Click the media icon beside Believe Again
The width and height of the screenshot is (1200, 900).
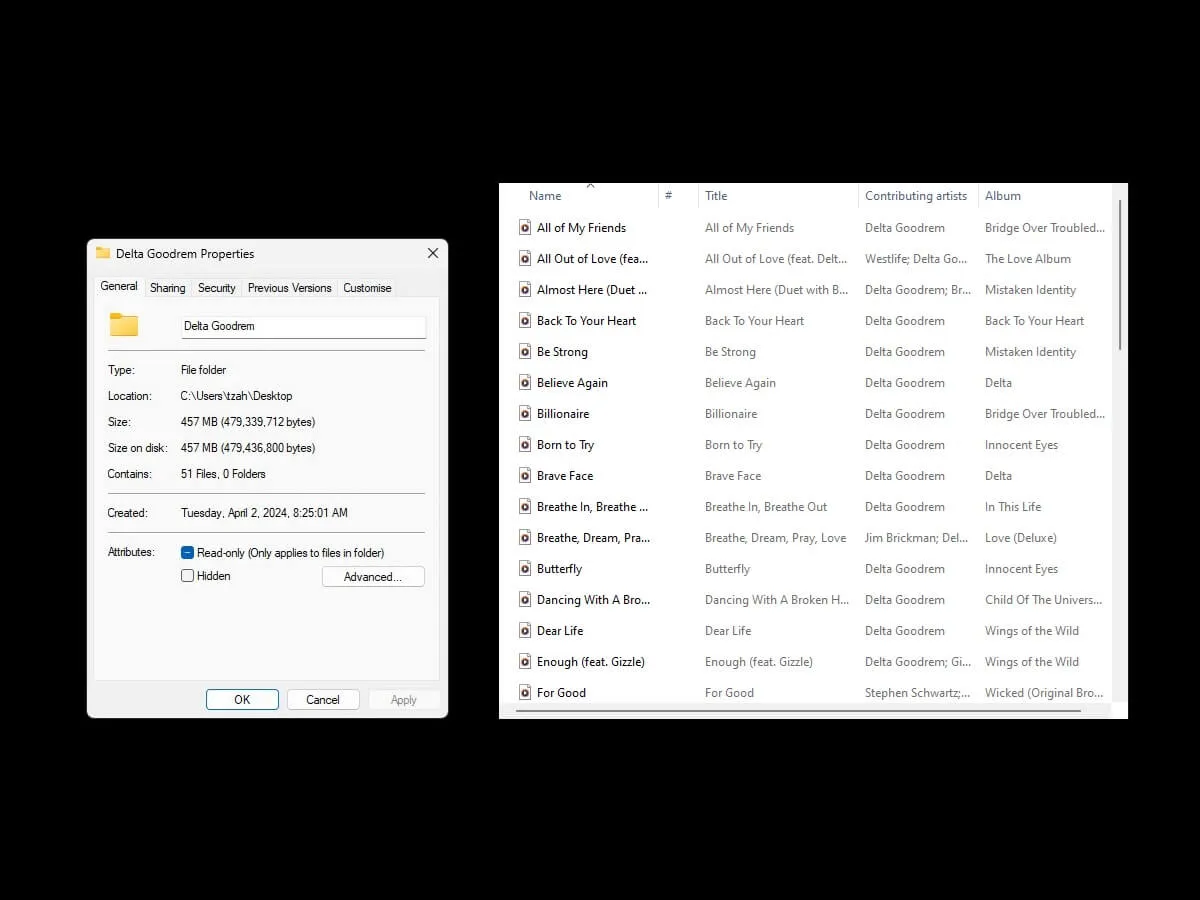[x=525, y=382]
